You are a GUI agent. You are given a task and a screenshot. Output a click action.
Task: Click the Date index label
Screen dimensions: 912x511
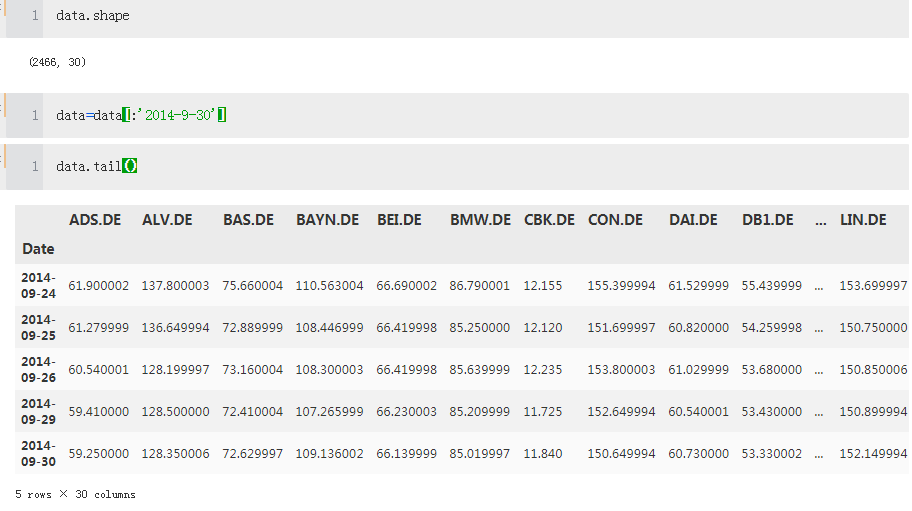click(38, 249)
